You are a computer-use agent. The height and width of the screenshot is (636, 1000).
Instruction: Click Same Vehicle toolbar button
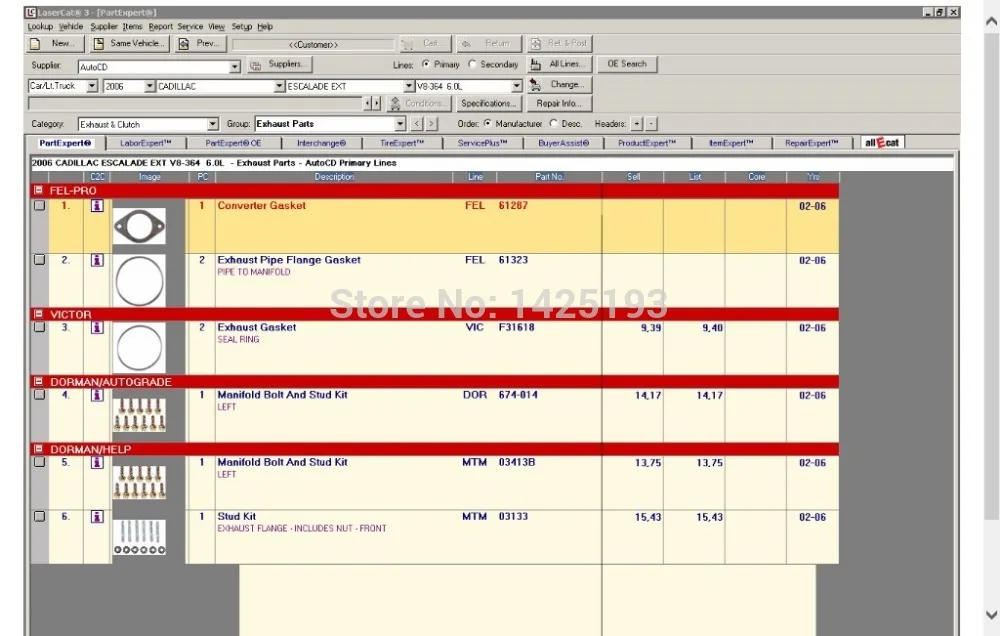pyautogui.click(x=129, y=43)
